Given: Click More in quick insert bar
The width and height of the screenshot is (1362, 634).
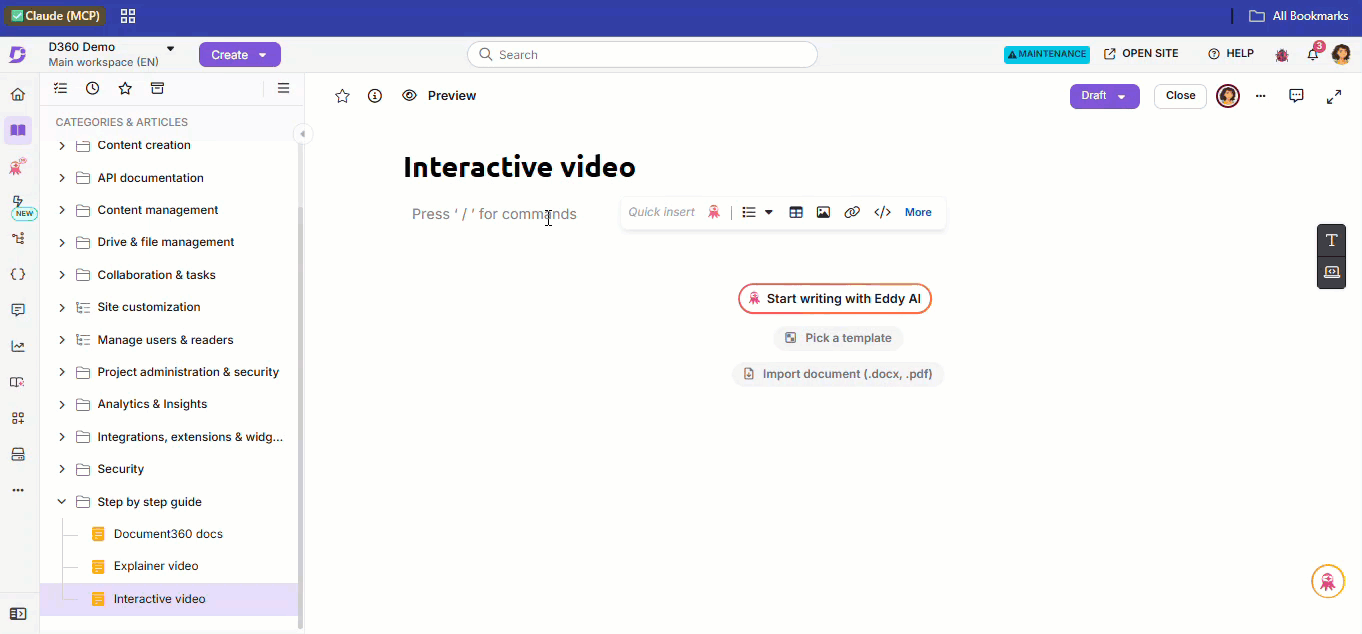Looking at the screenshot, I should [918, 212].
